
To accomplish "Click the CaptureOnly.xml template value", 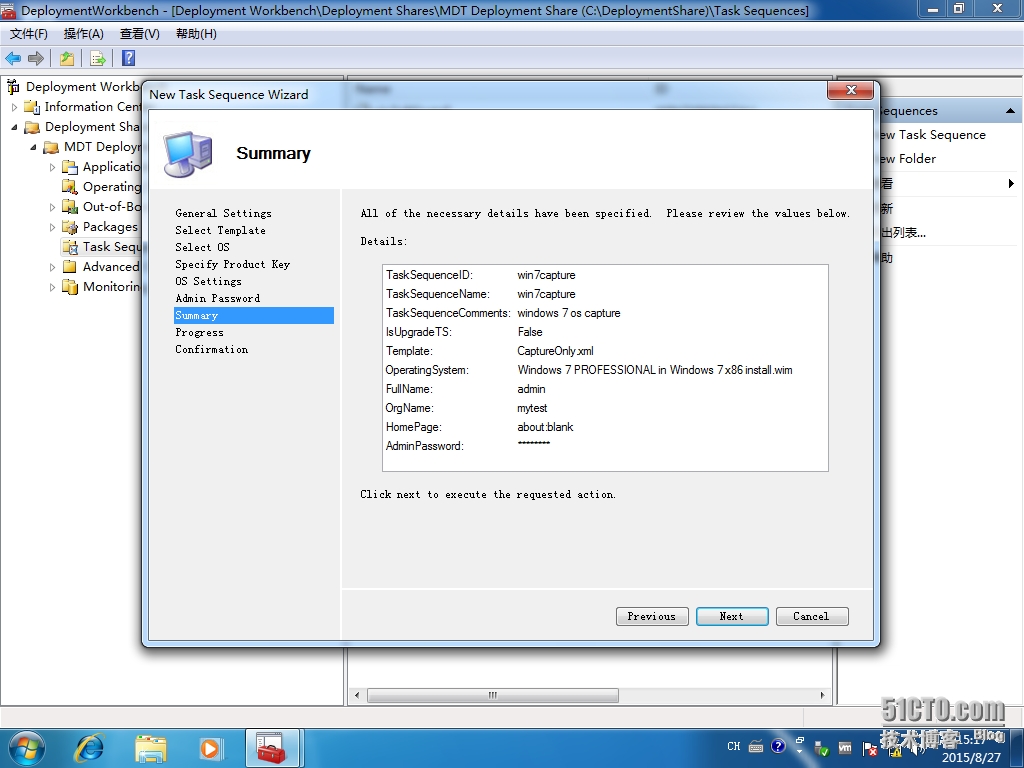I will (555, 351).
